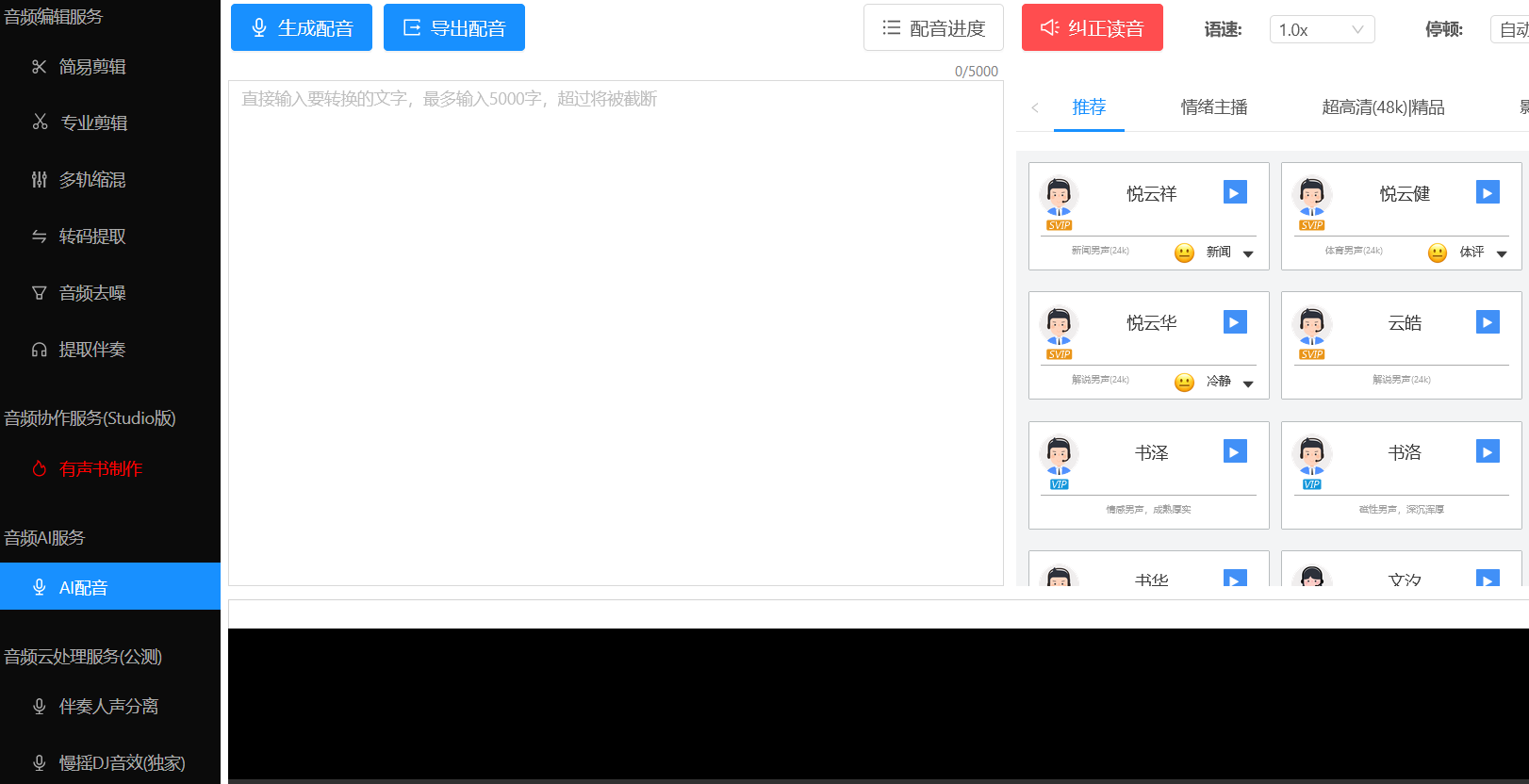
Task: Click the microphone icon beside AI配音
Action: point(39,587)
